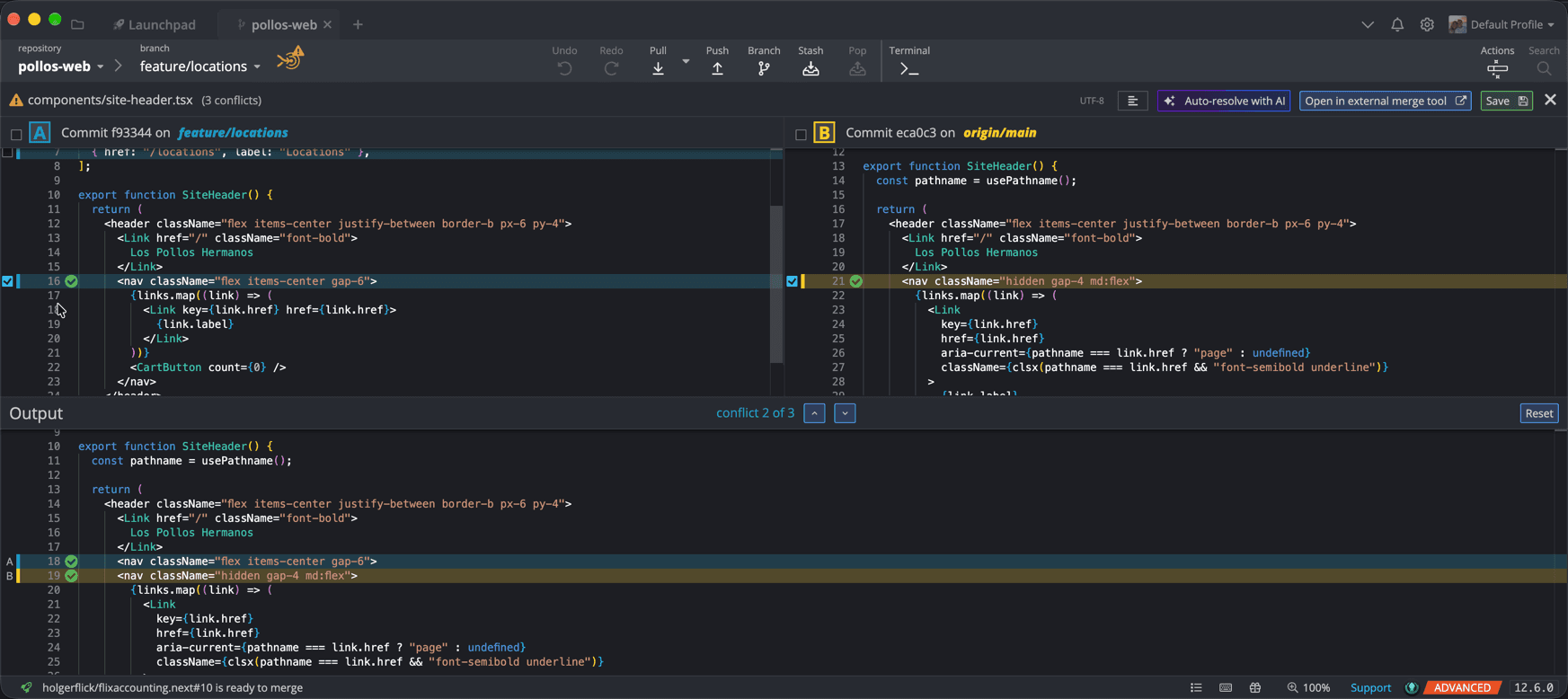Viewport: 1568px width, 699px height.
Task: Open notifications bell
Action: [1397, 24]
